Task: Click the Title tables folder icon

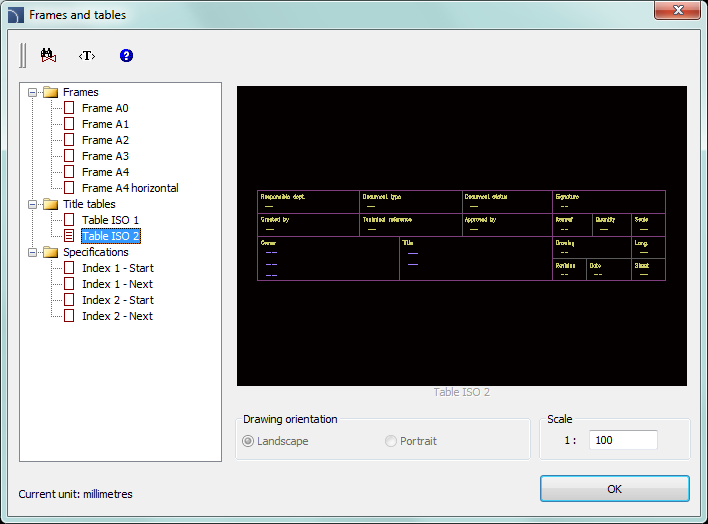Action: pos(51,204)
